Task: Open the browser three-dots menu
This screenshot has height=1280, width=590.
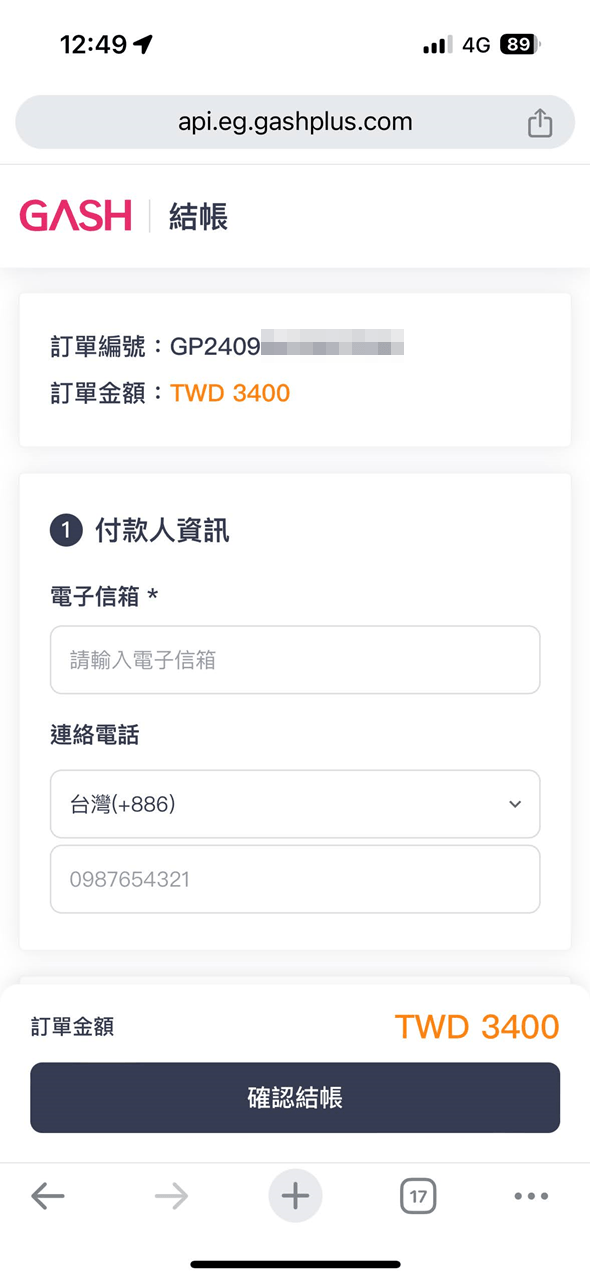Action: [x=531, y=1196]
